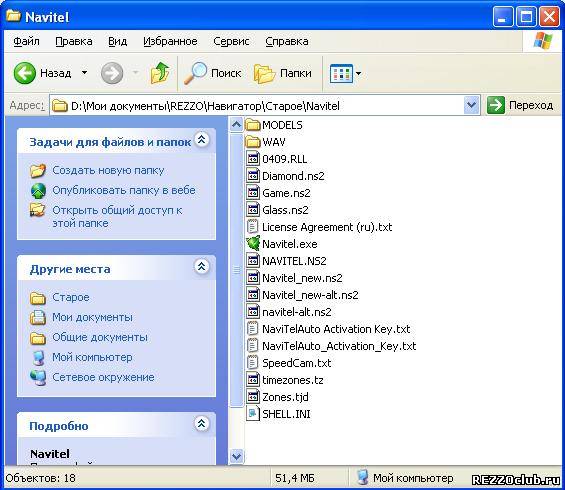Image resolution: width=565 pixels, height=490 pixels.
Task: Click Открыть общий доступ к этой папке
Action: [117, 217]
